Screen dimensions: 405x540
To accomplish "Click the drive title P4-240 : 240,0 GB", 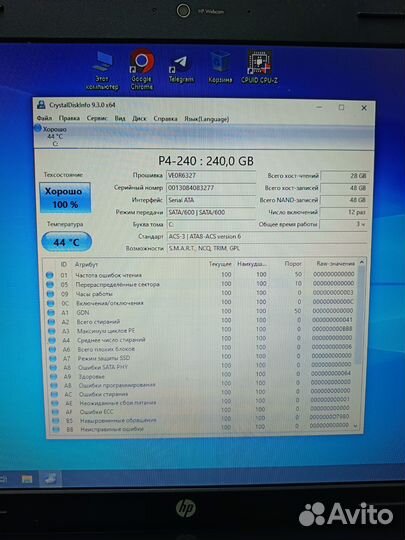I will coord(206,161).
